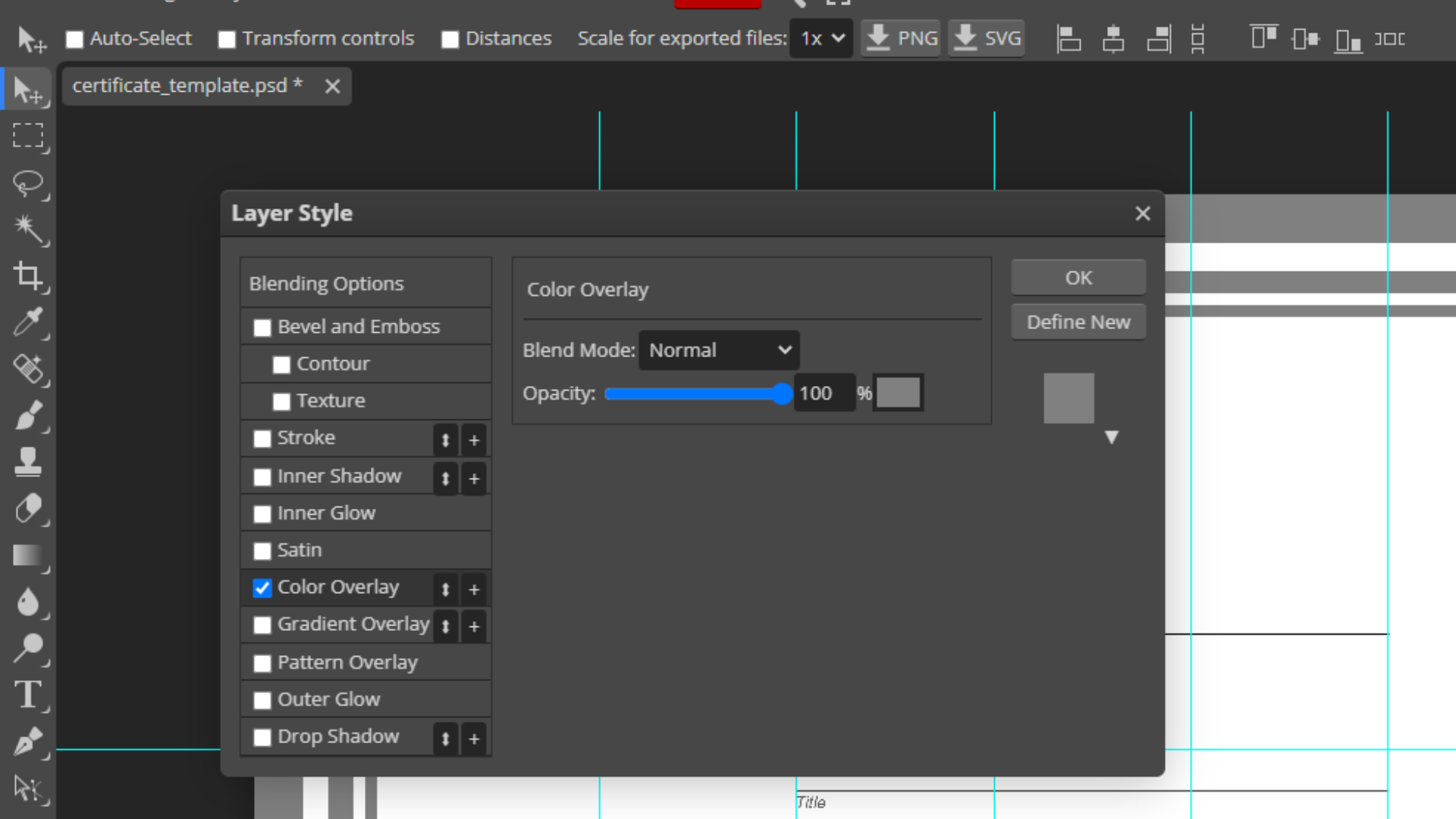This screenshot has width=1456, height=819.
Task: Click OK in Layer Style dialog
Action: (x=1078, y=278)
